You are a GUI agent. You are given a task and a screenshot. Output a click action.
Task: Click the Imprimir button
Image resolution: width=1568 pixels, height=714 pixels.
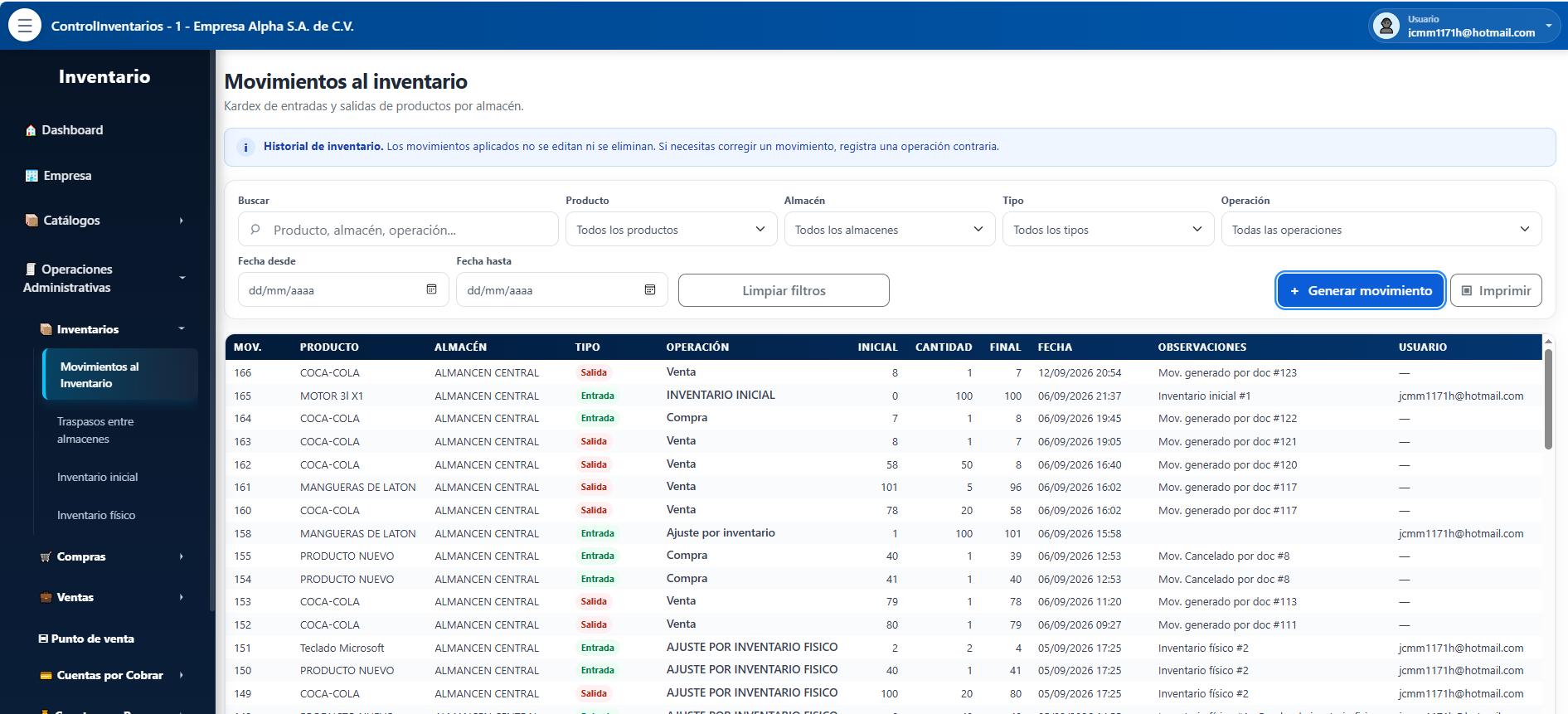click(1496, 290)
